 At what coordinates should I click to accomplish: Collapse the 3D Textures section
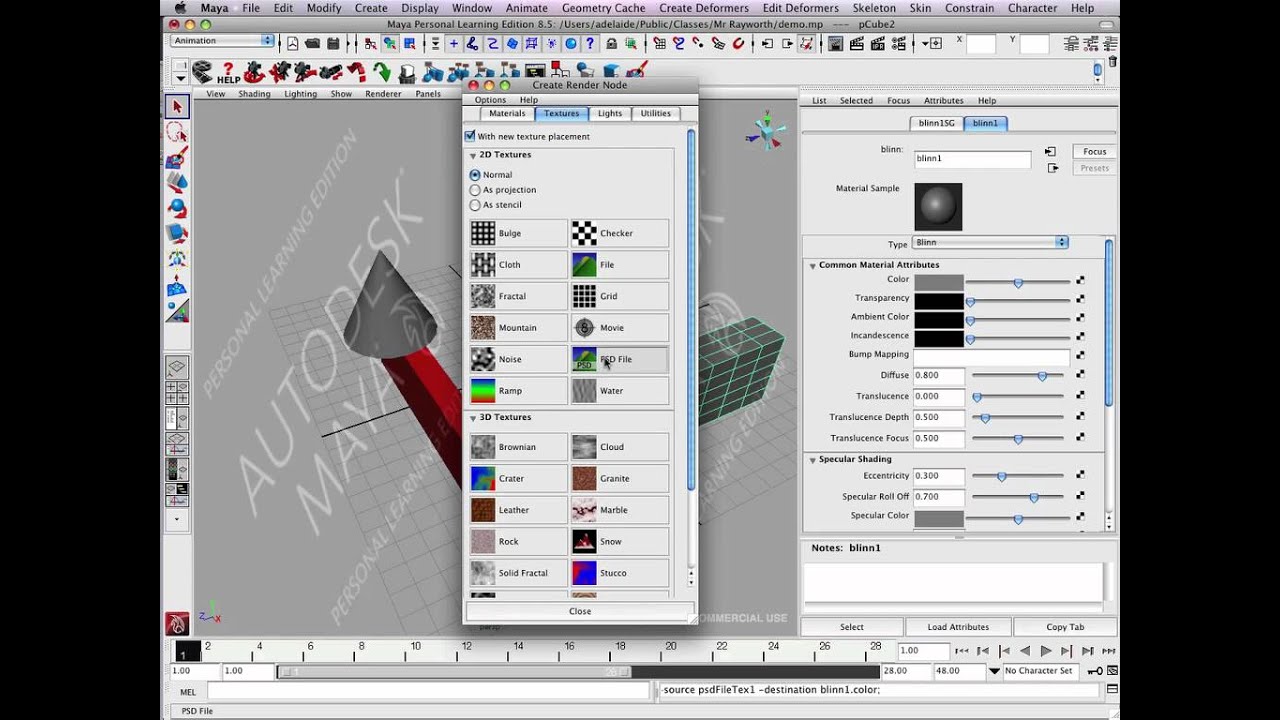tap(473, 418)
